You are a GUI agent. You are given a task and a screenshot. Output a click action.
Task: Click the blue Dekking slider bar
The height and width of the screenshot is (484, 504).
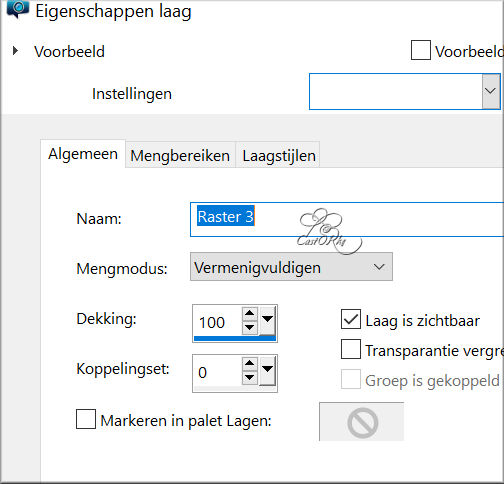[x=235, y=339]
